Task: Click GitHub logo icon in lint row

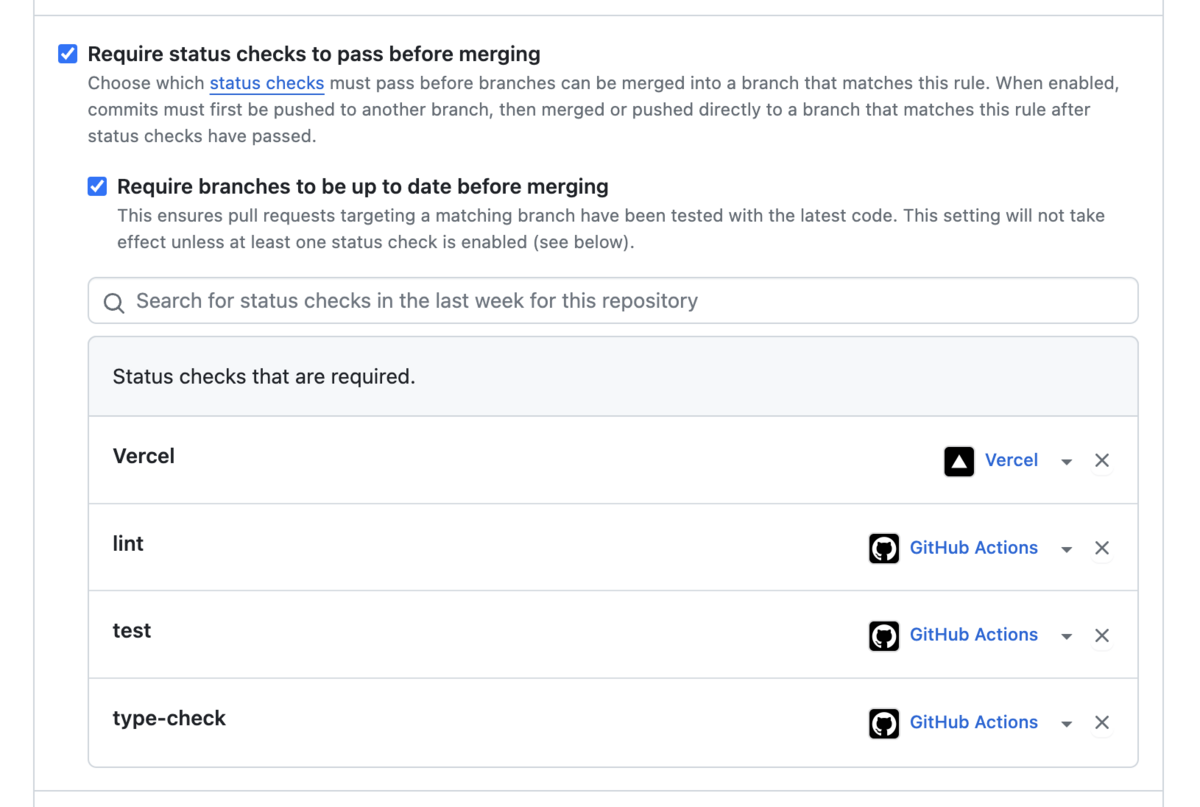Action: coord(884,548)
